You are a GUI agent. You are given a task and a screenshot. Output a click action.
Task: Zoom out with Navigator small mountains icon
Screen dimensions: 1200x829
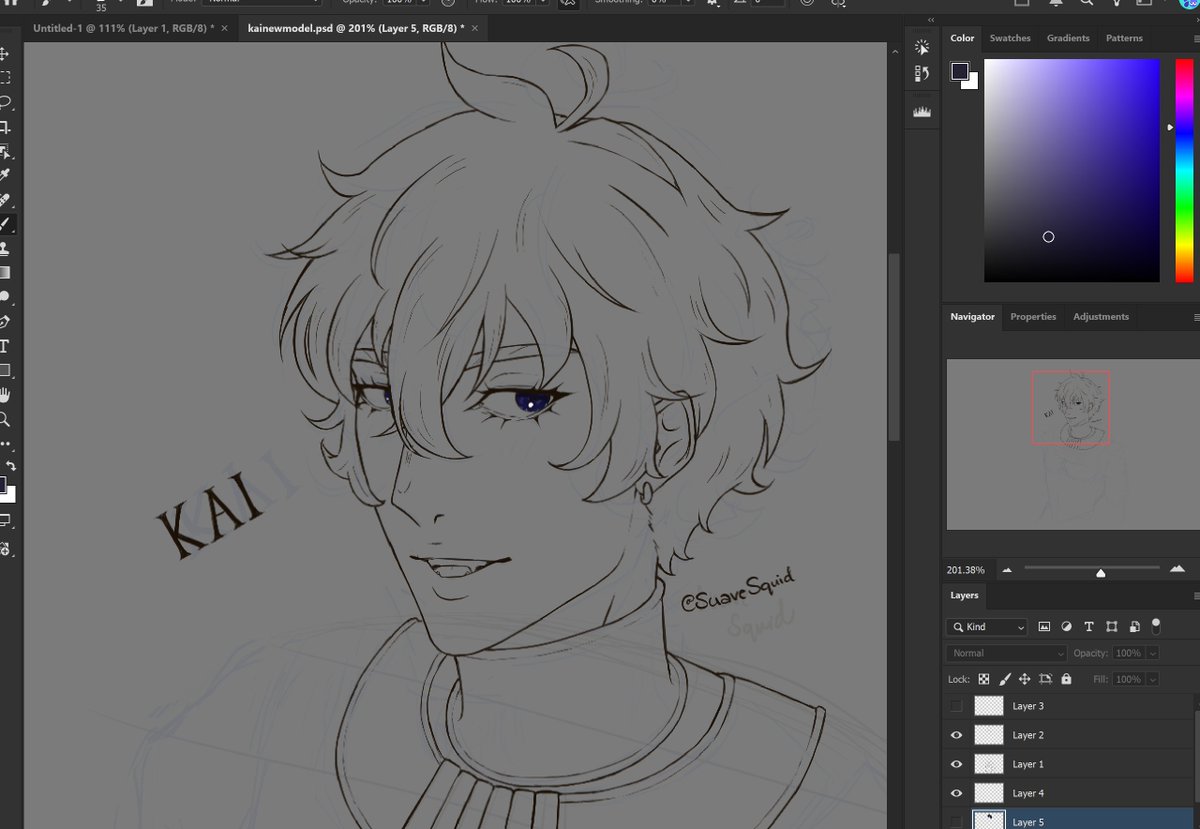1007,570
